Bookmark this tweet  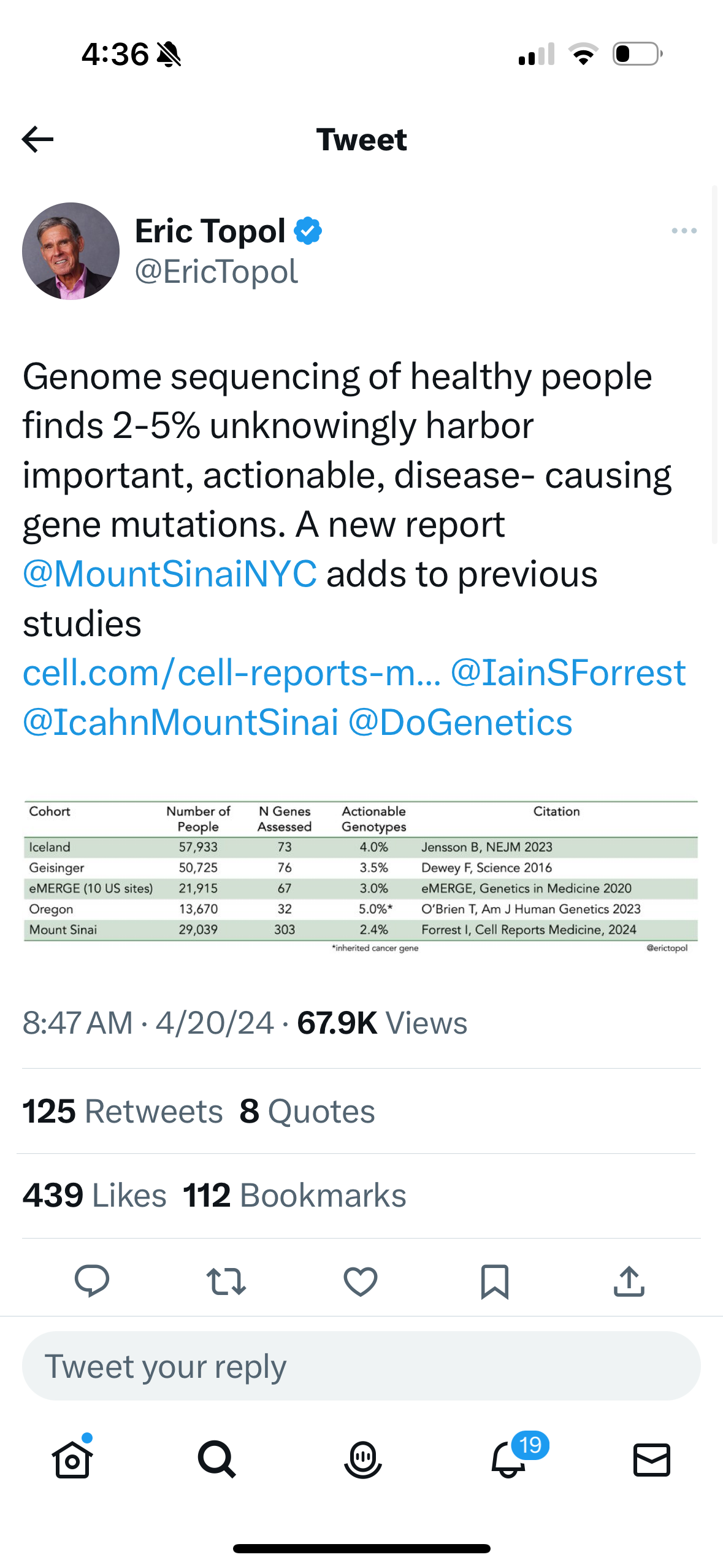tap(494, 1282)
